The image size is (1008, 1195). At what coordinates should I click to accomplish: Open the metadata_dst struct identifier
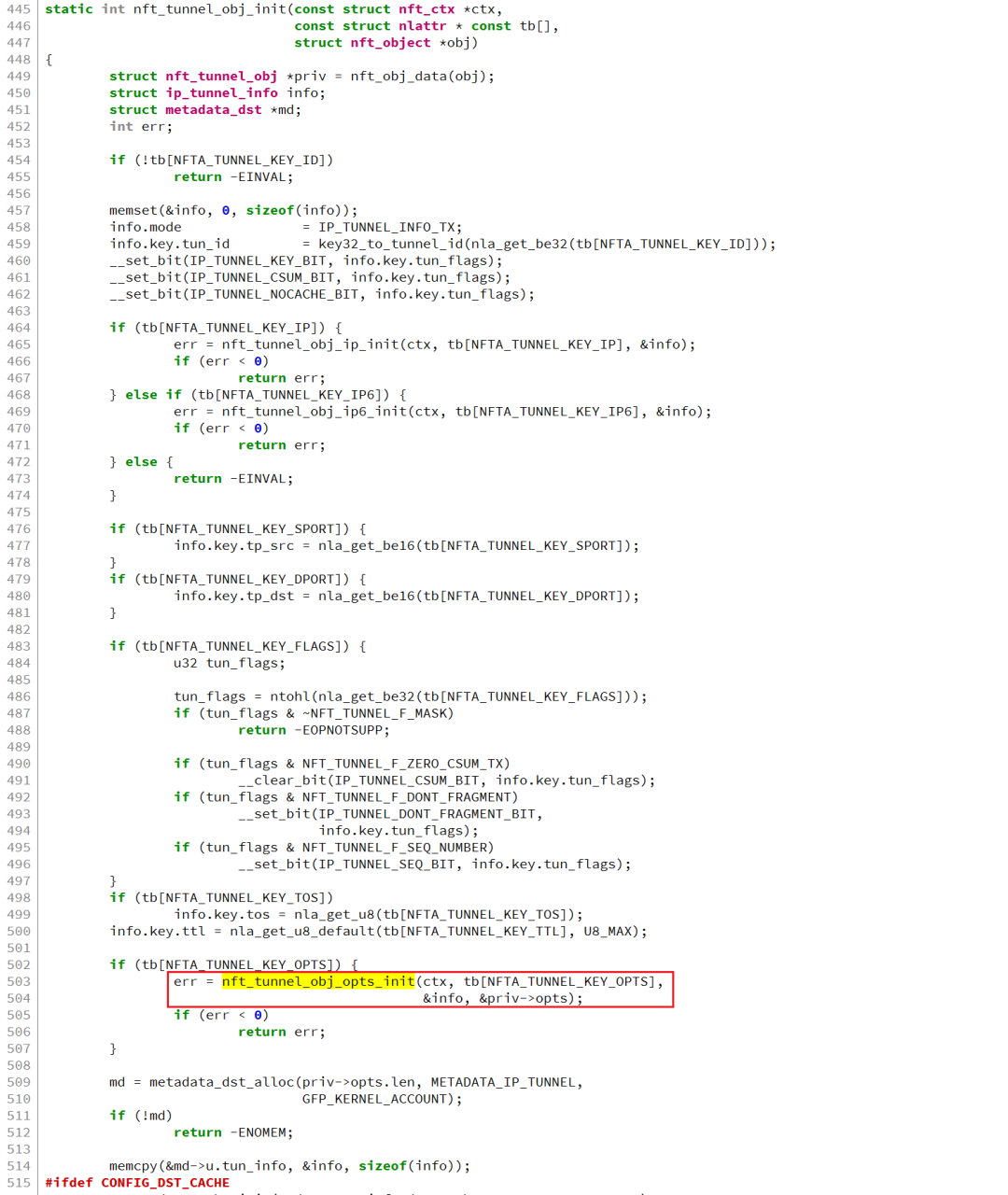point(214,109)
